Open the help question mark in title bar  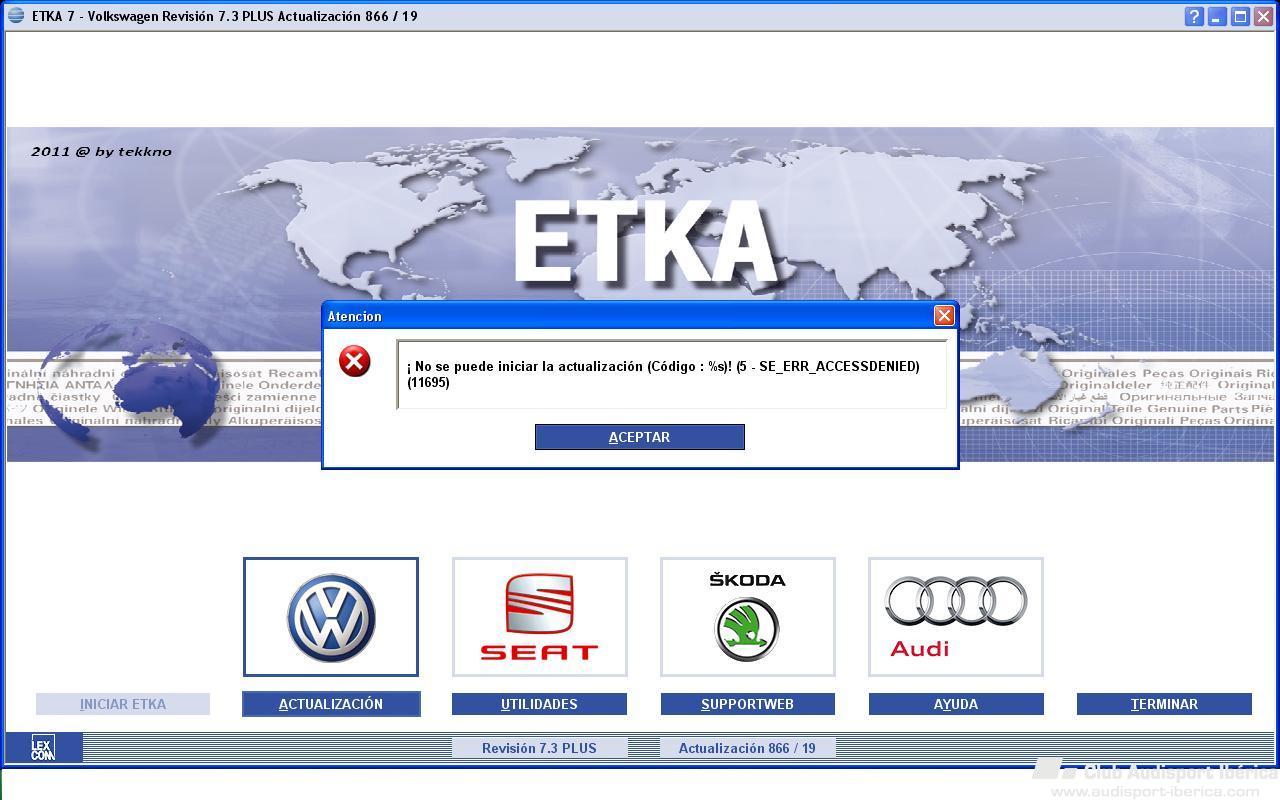1193,16
